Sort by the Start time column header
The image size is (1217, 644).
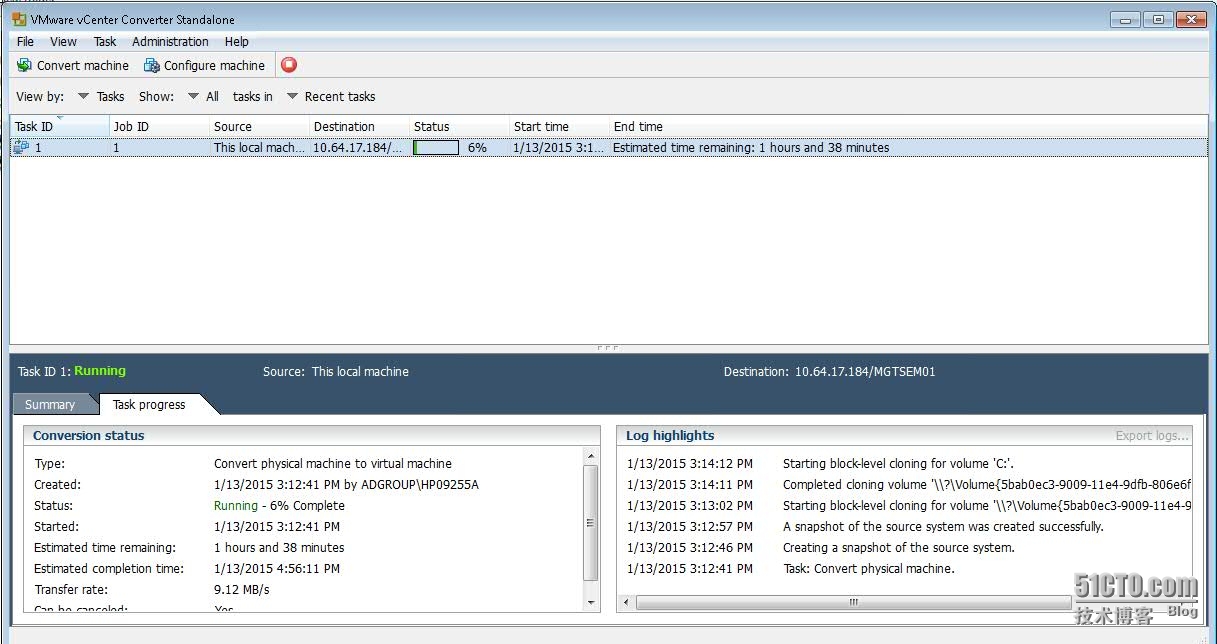pos(559,126)
